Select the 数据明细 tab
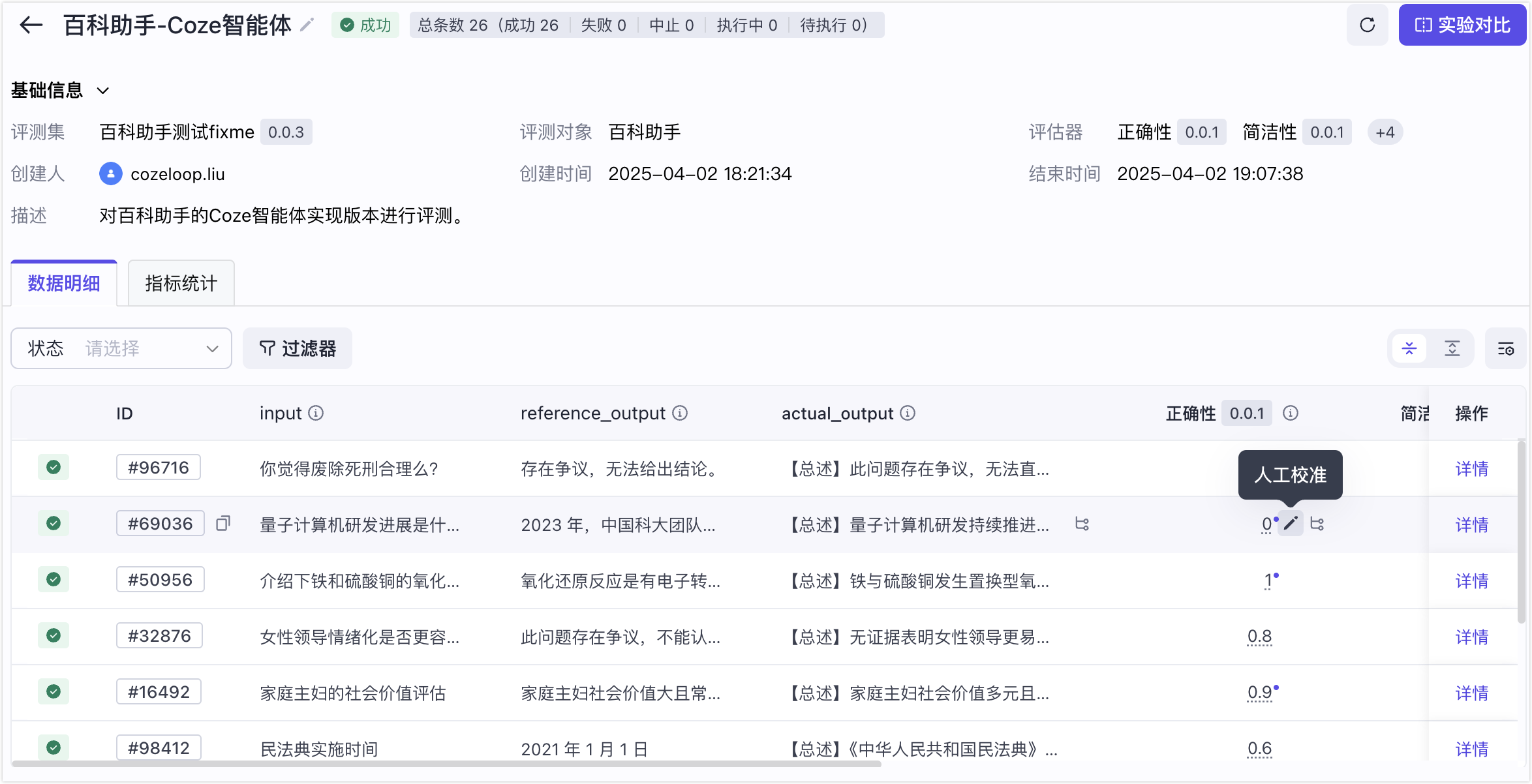1532x784 pixels. click(64, 283)
